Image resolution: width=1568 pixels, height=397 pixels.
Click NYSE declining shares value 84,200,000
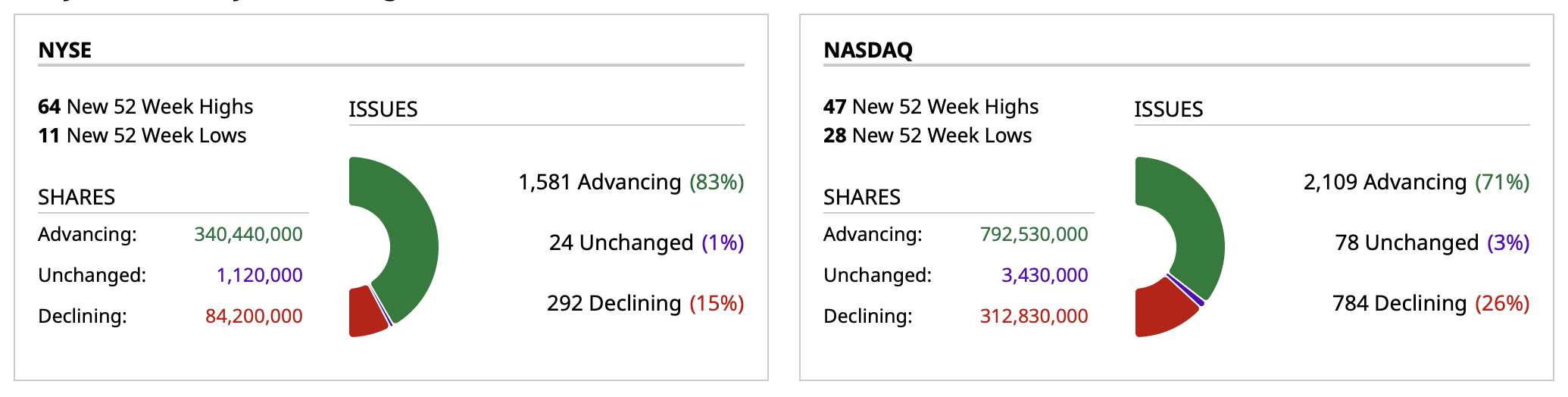click(254, 316)
